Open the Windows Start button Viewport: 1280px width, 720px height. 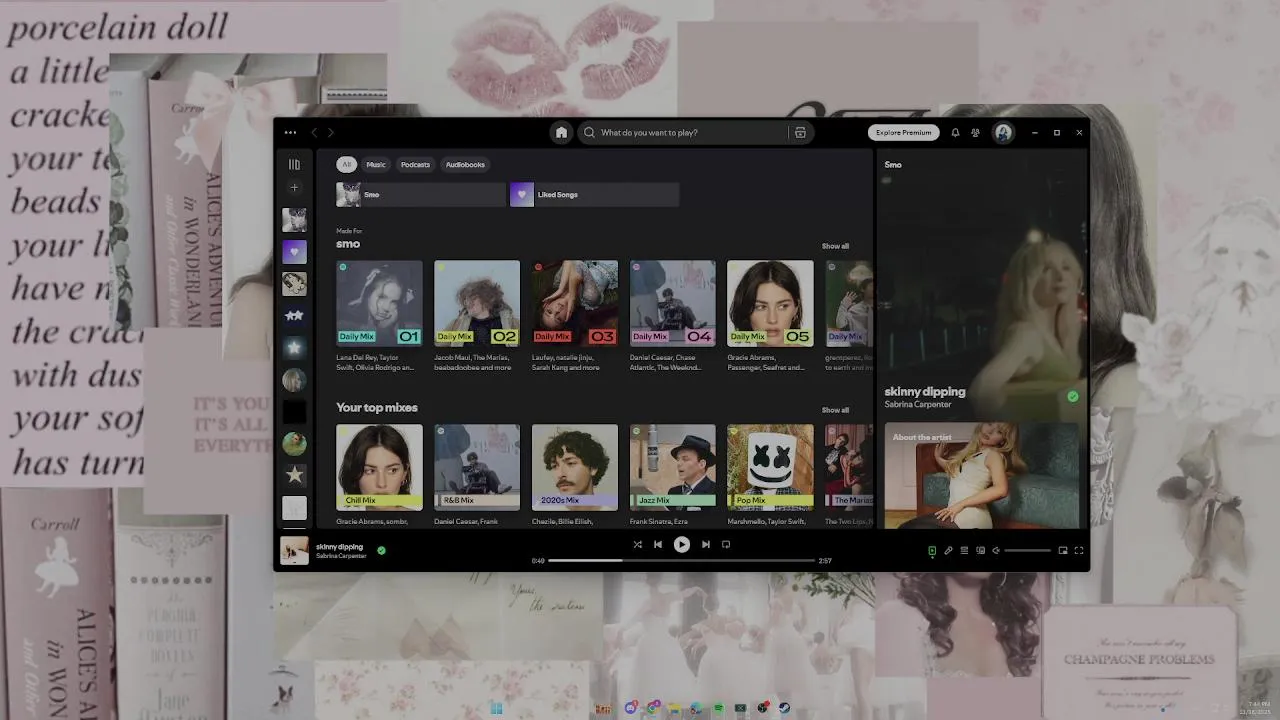point(496,708)
